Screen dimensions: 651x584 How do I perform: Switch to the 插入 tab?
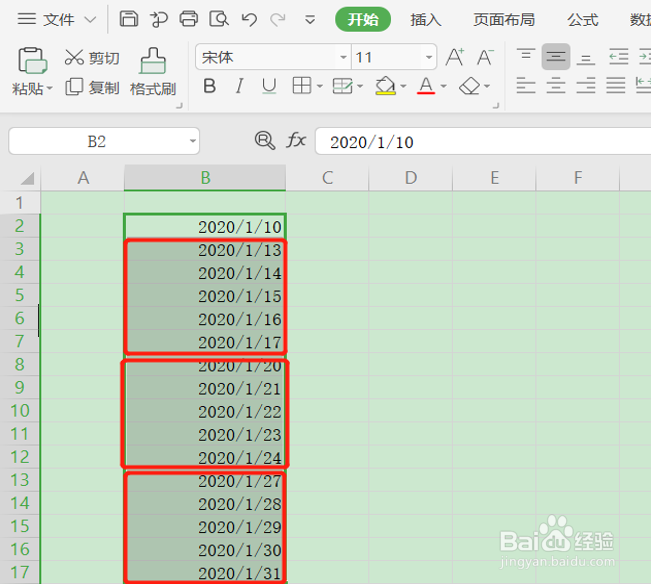(426, 20)
